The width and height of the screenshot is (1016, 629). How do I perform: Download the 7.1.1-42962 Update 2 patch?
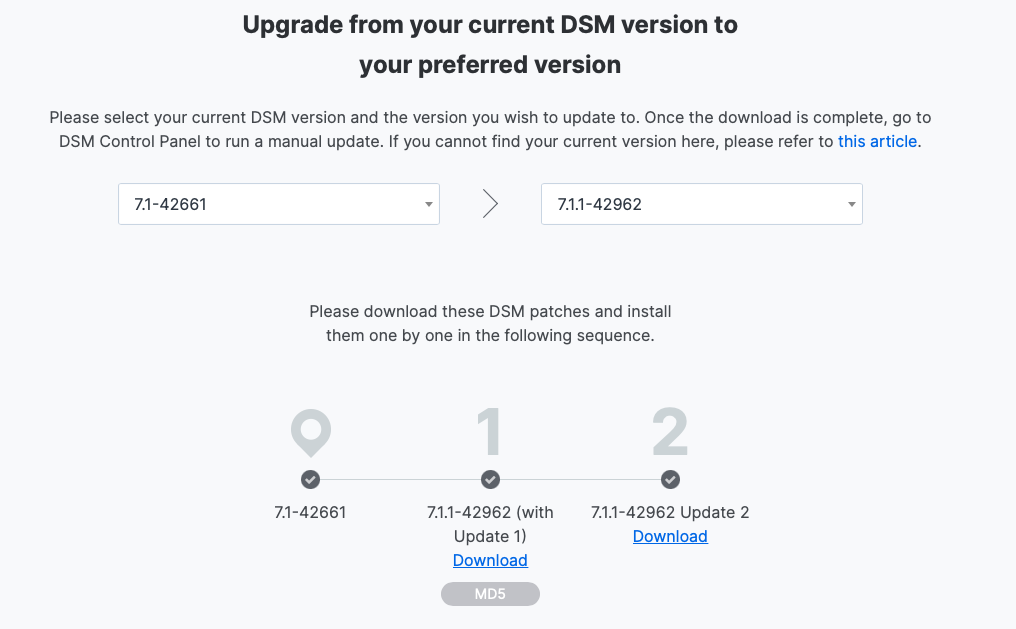point(670,536)
